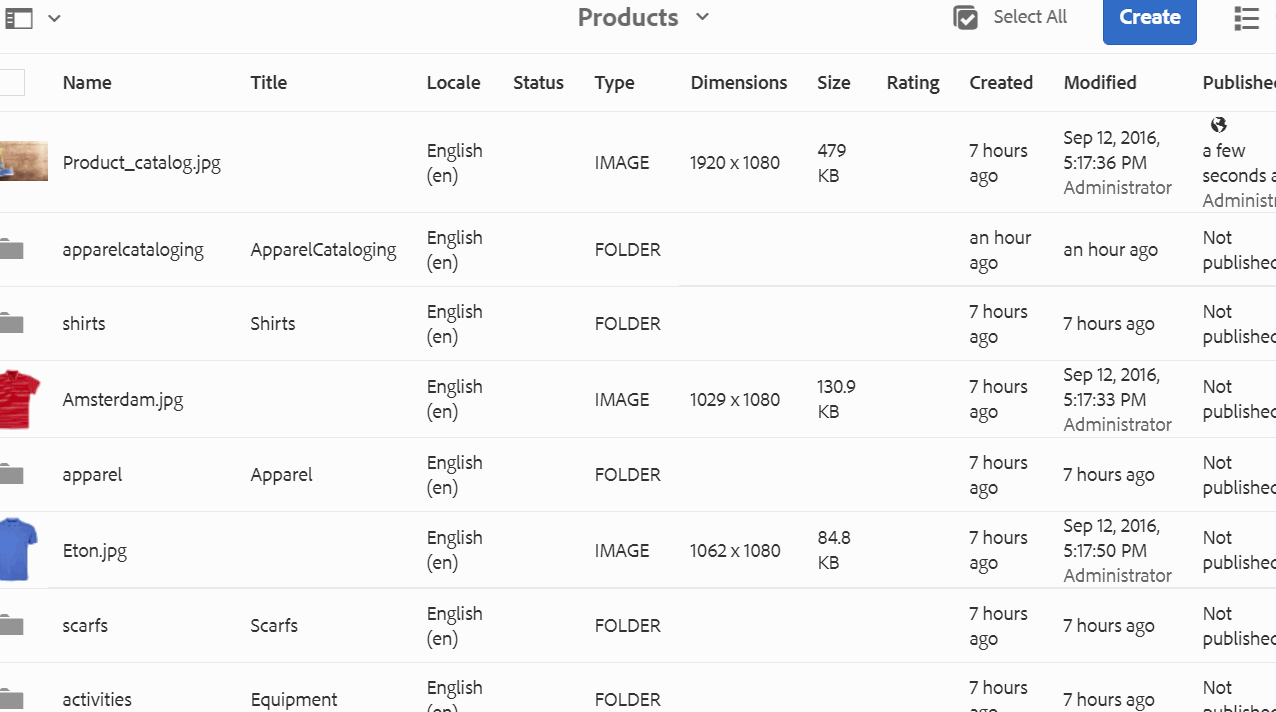Open the Products breadcrumb dropdown
1276x712 pixels.
[x=702, y=17]
